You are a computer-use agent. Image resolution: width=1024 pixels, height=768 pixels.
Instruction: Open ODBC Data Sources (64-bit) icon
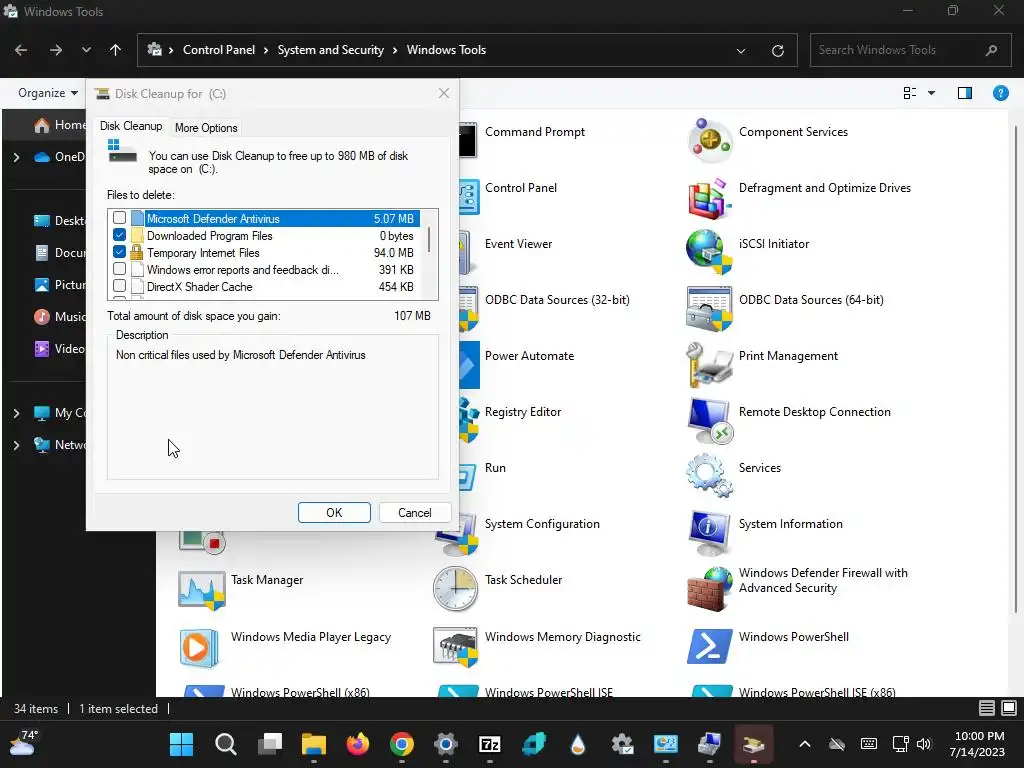click(709, 309)
